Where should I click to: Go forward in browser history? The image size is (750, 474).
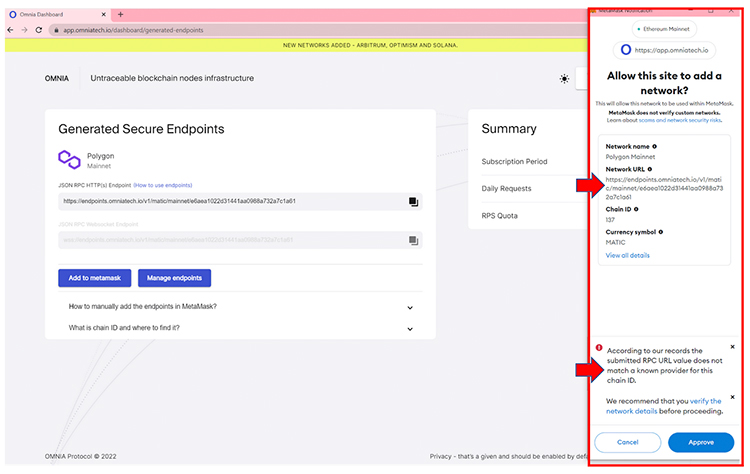(24, 30)
